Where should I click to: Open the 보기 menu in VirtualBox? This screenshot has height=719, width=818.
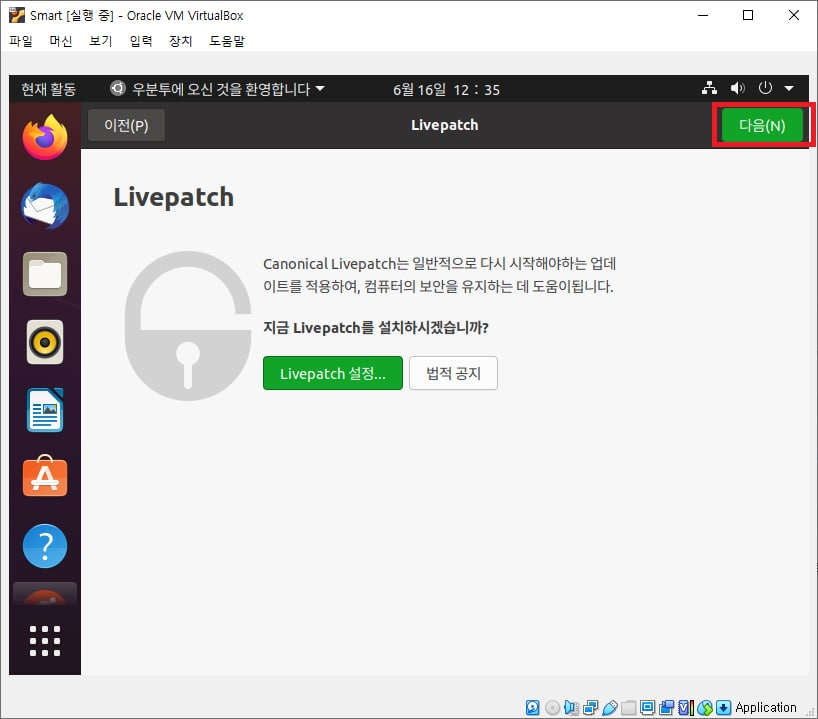coord(101,41)
